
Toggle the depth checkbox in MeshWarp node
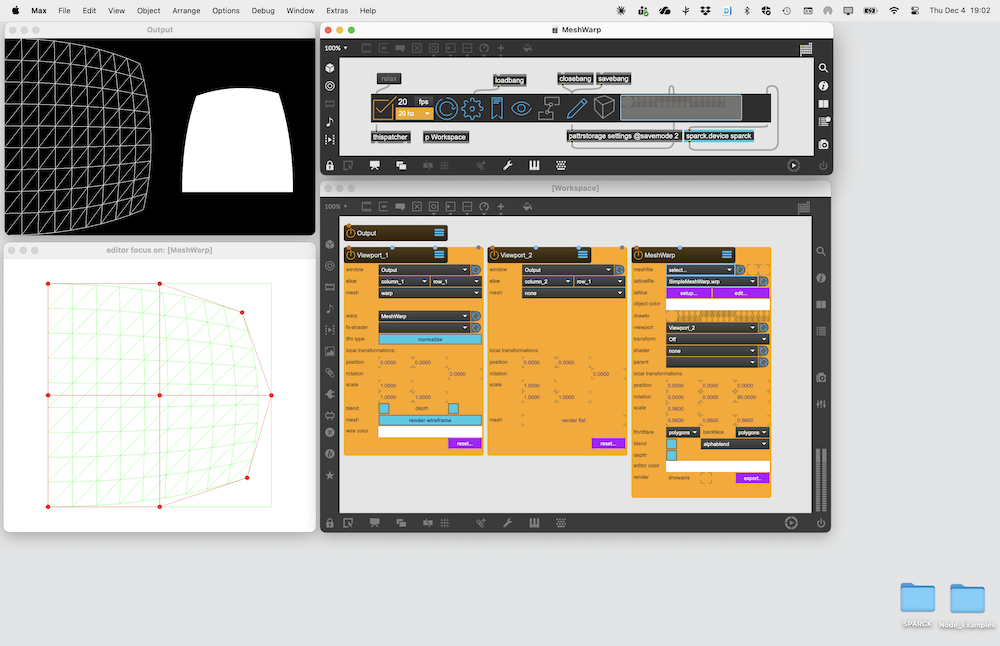(x=671, y=455)
